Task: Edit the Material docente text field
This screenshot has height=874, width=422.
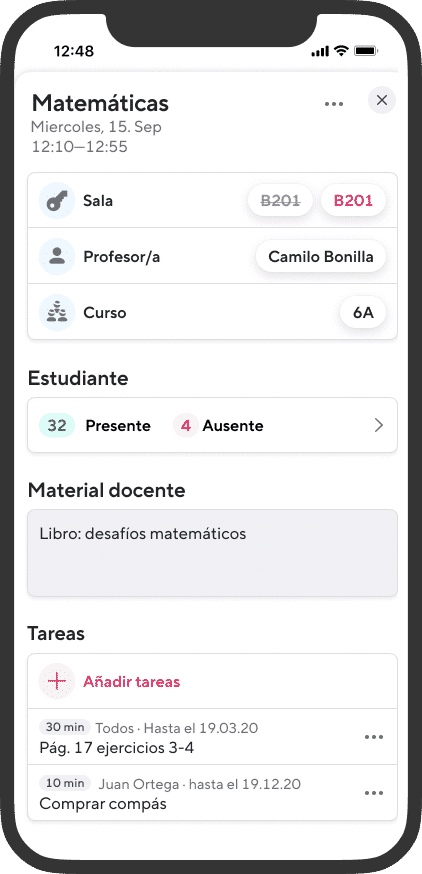Action: click(212, 553)
